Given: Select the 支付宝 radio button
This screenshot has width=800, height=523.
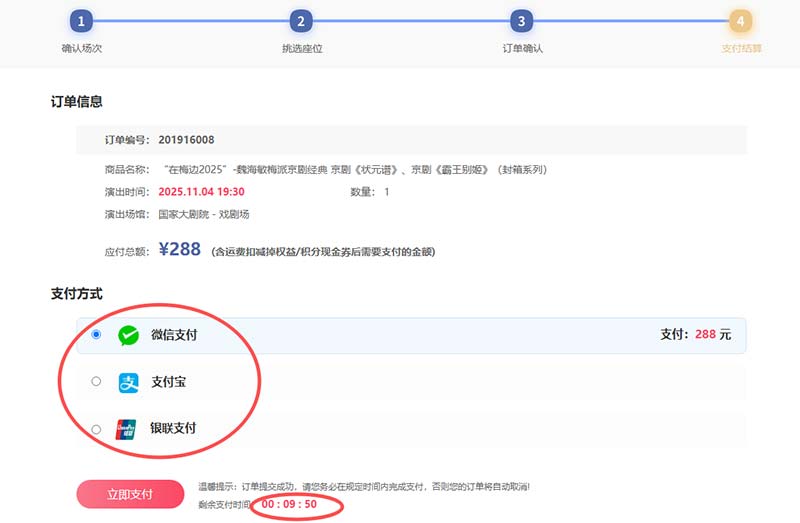Looking at the screenshot, I should (x=96, y=381).
